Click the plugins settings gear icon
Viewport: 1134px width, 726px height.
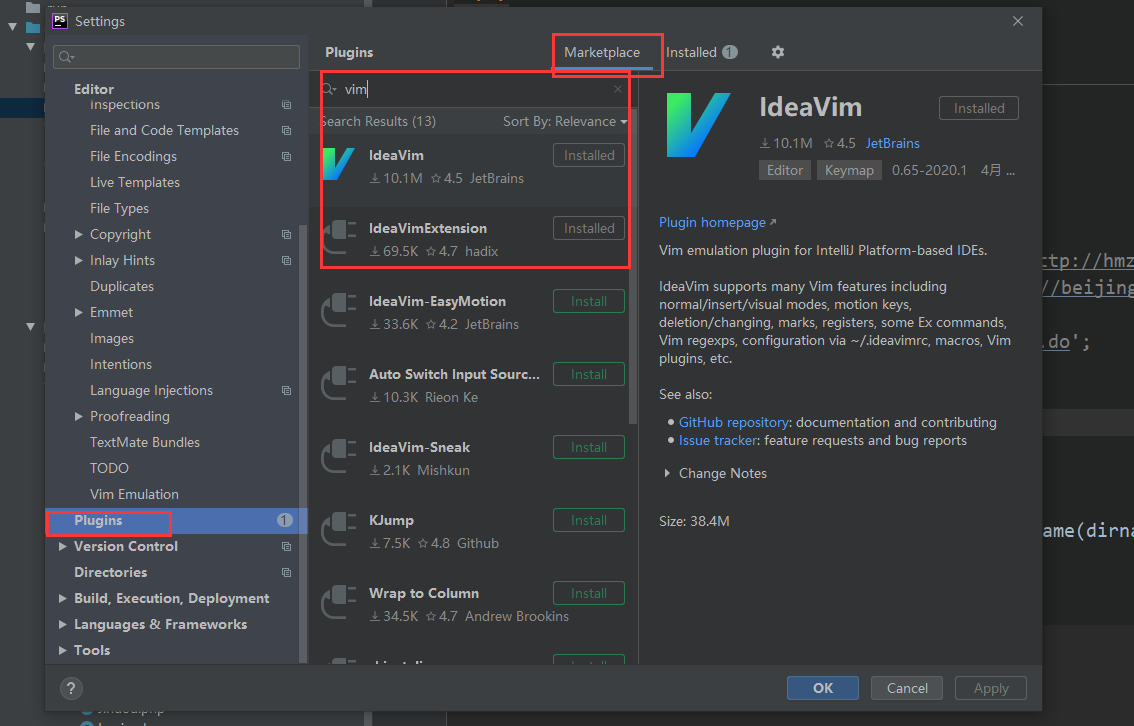777,52
